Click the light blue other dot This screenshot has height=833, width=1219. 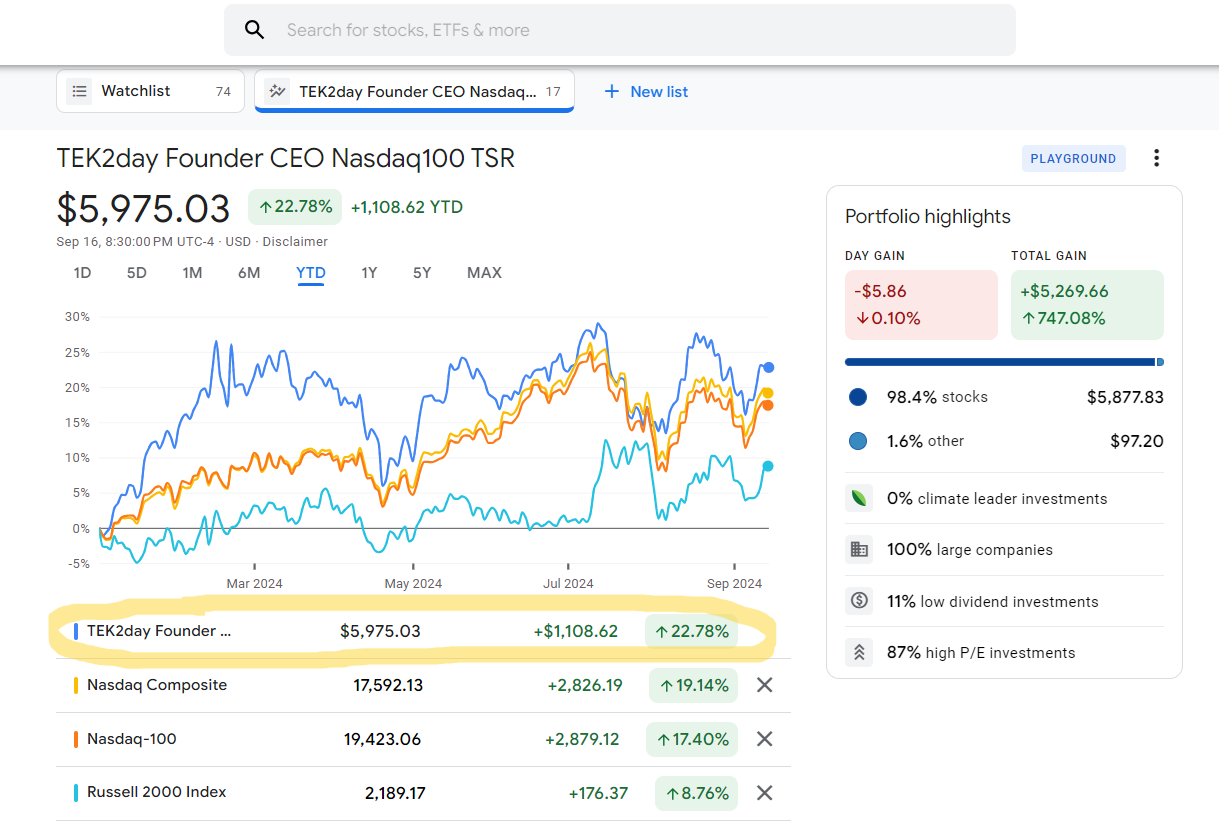(x=857, y=441)
